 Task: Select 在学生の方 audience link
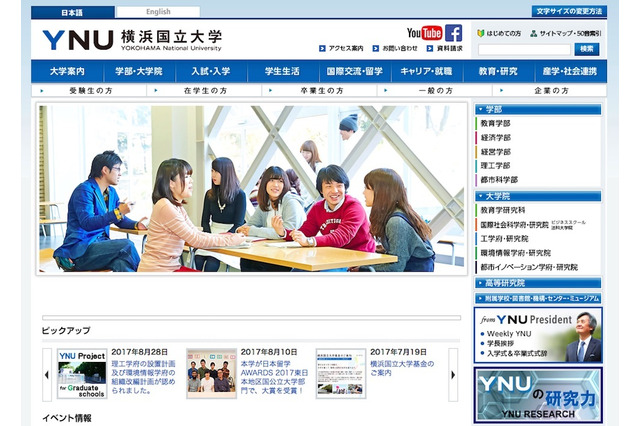pos(204,91)
